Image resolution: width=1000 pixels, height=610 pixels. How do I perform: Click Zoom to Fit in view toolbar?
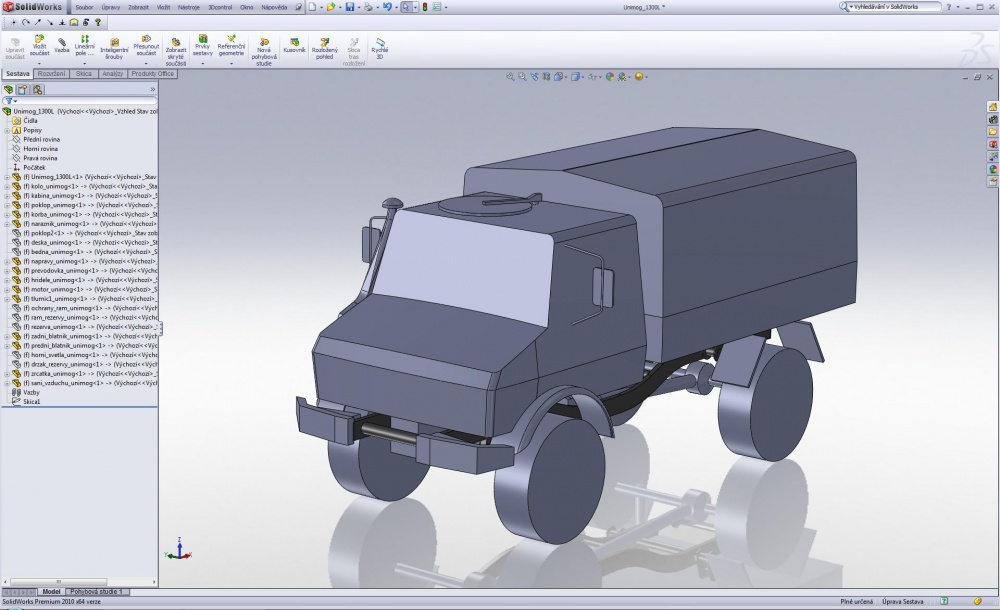pyautogui.click(x=510, y=77)
